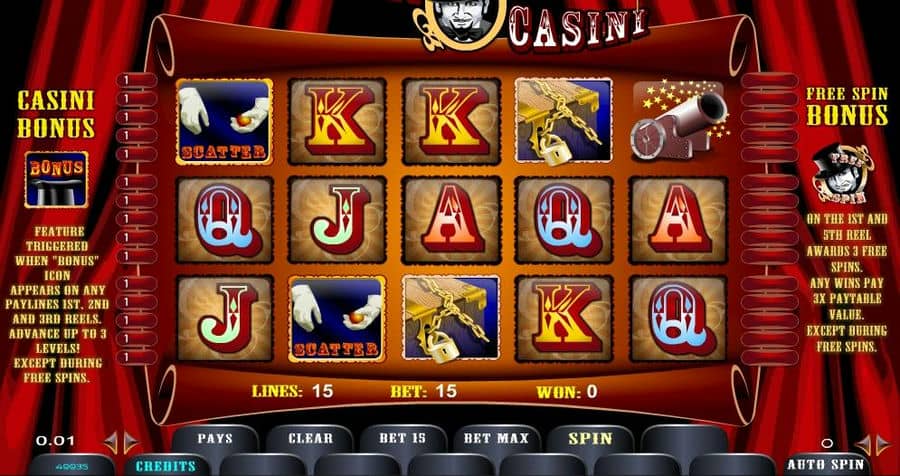
Task: Select the Bet 15 button
Action: pos(403,439)
